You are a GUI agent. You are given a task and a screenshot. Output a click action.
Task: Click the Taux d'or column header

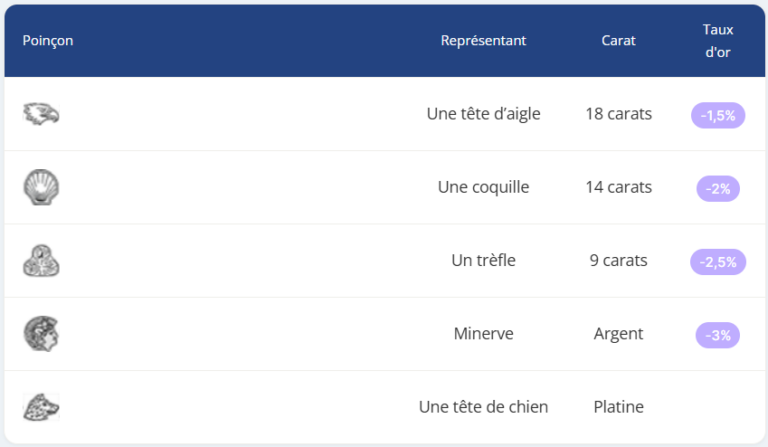pyautogui.click(x=718, y=41)
